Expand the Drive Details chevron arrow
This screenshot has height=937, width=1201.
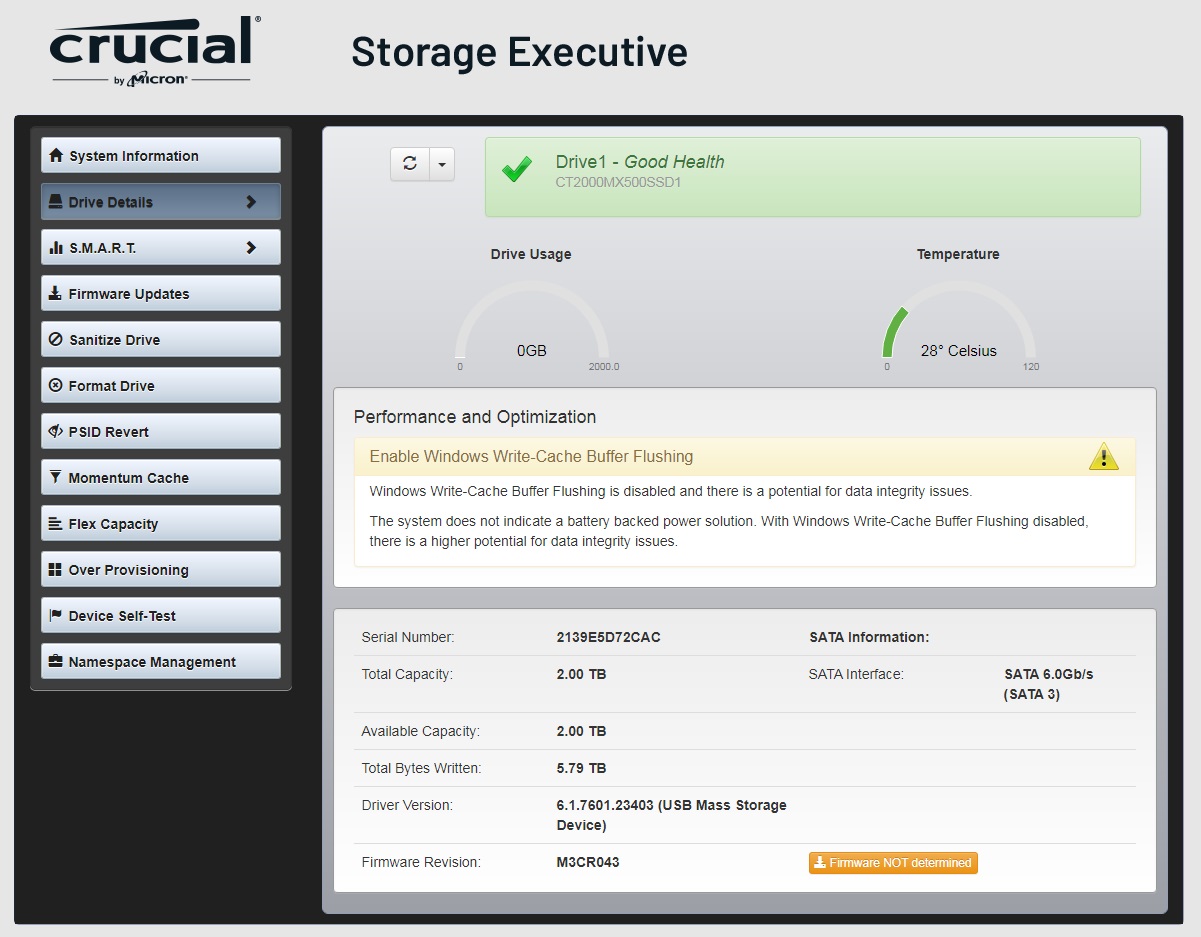251,202
